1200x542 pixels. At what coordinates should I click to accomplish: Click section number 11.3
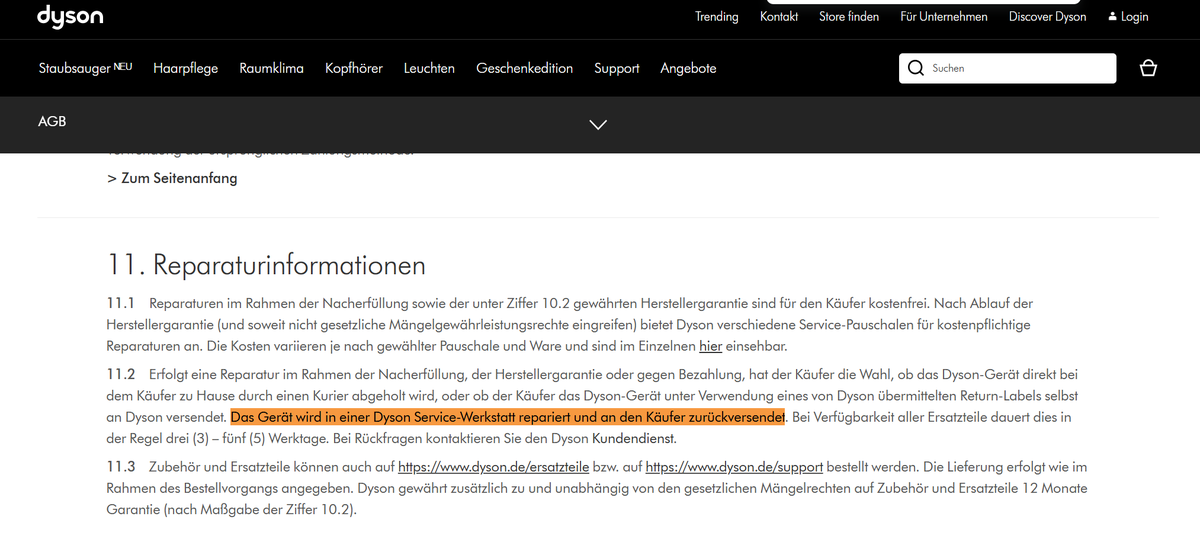(121, 467)
